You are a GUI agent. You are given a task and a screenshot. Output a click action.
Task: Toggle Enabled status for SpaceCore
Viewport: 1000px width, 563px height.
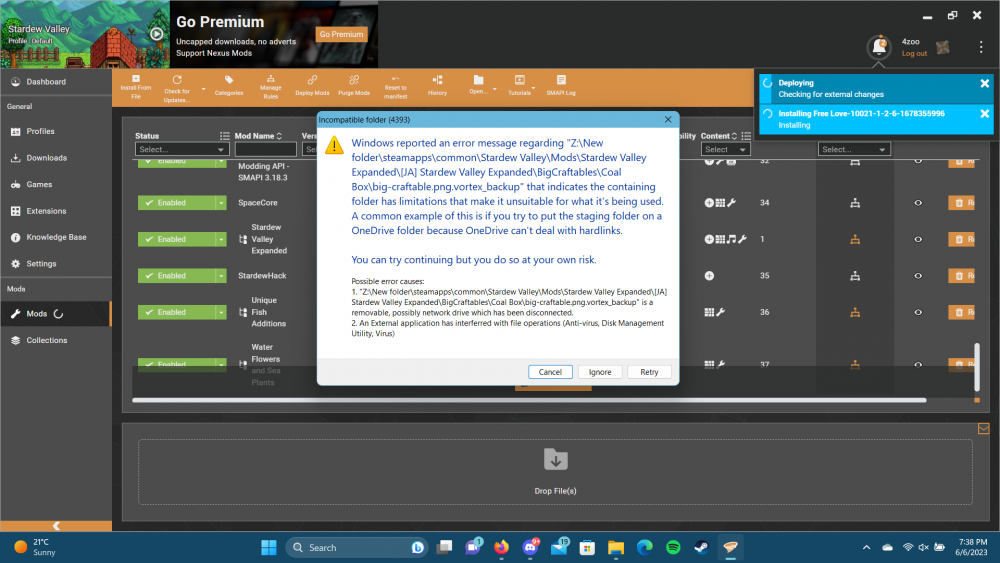[177, 203]
